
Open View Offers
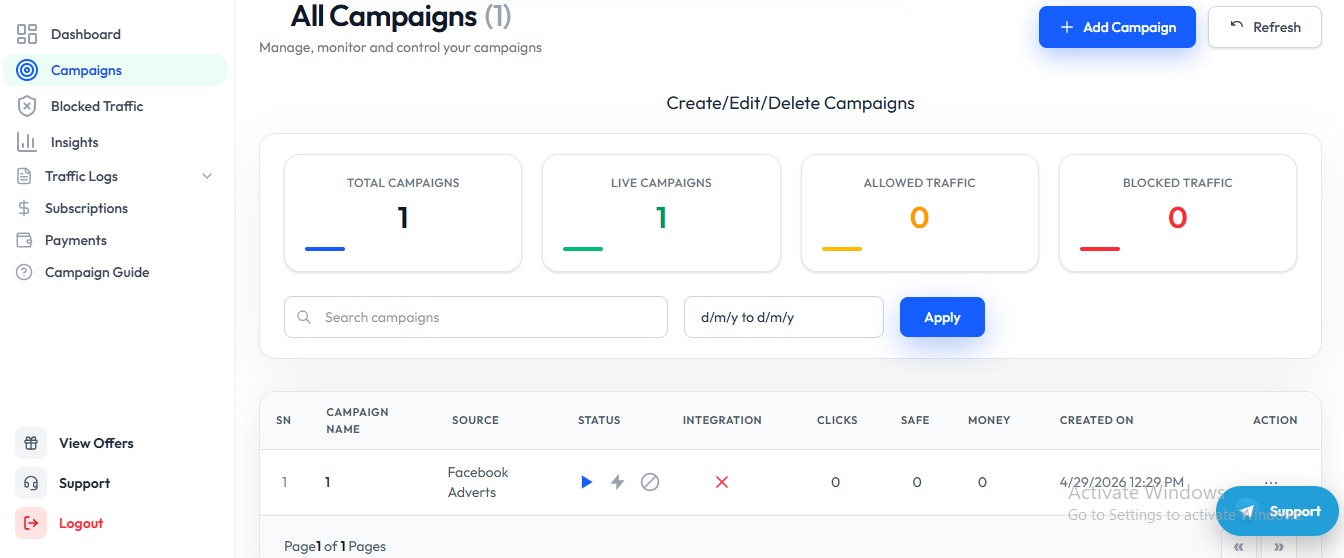click(96, 443)
